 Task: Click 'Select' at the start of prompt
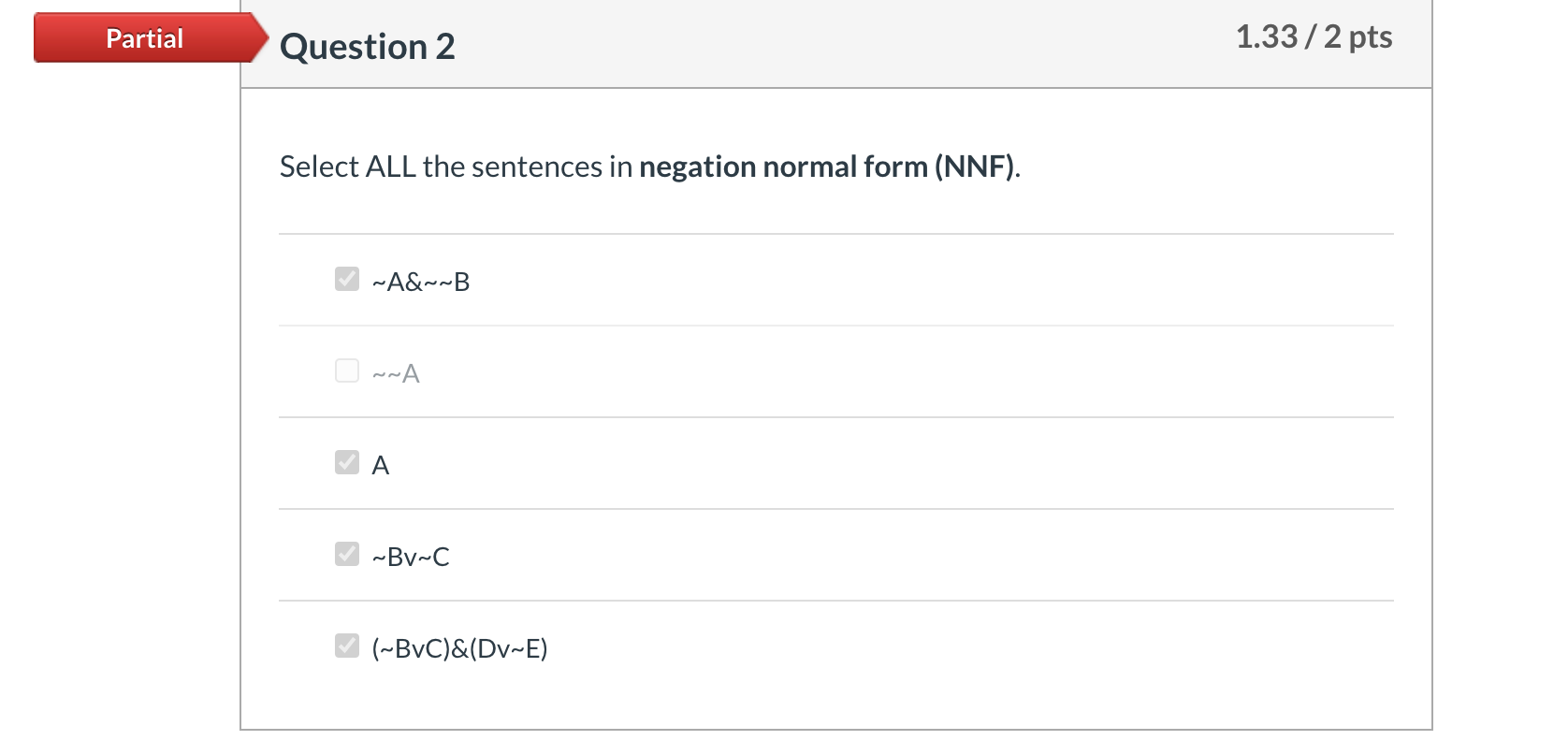pos(320,167)
